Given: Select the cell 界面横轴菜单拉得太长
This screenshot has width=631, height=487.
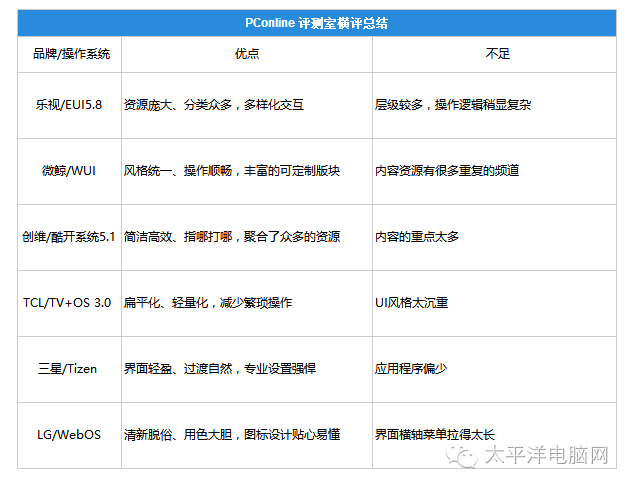Looking at the screenshot, I should [x=434, y=434].
